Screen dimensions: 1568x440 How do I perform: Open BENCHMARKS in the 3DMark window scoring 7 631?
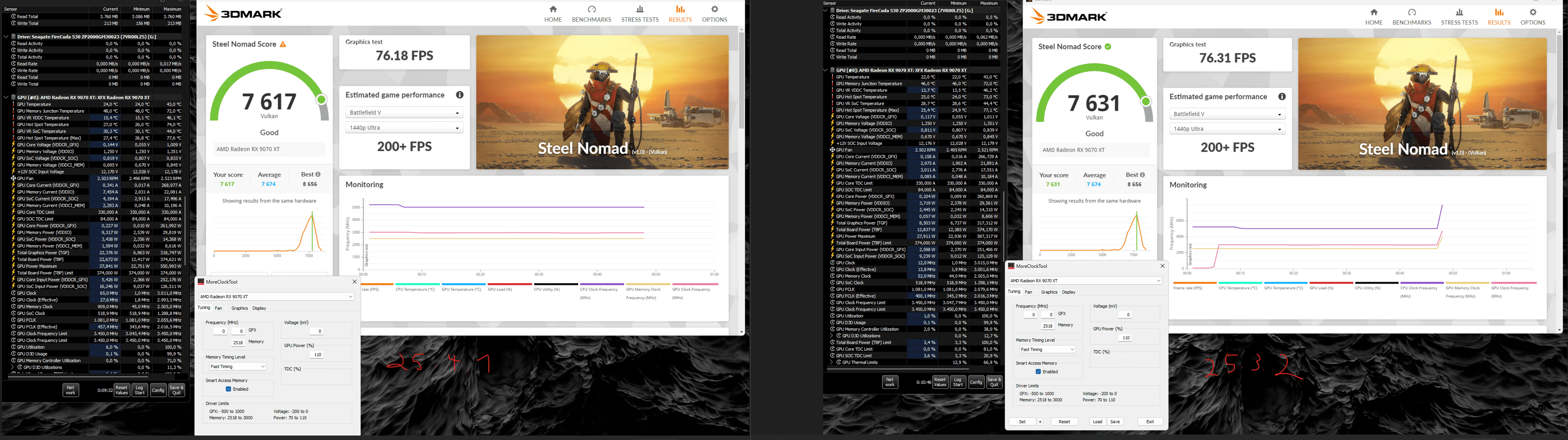coord(1411,17)
